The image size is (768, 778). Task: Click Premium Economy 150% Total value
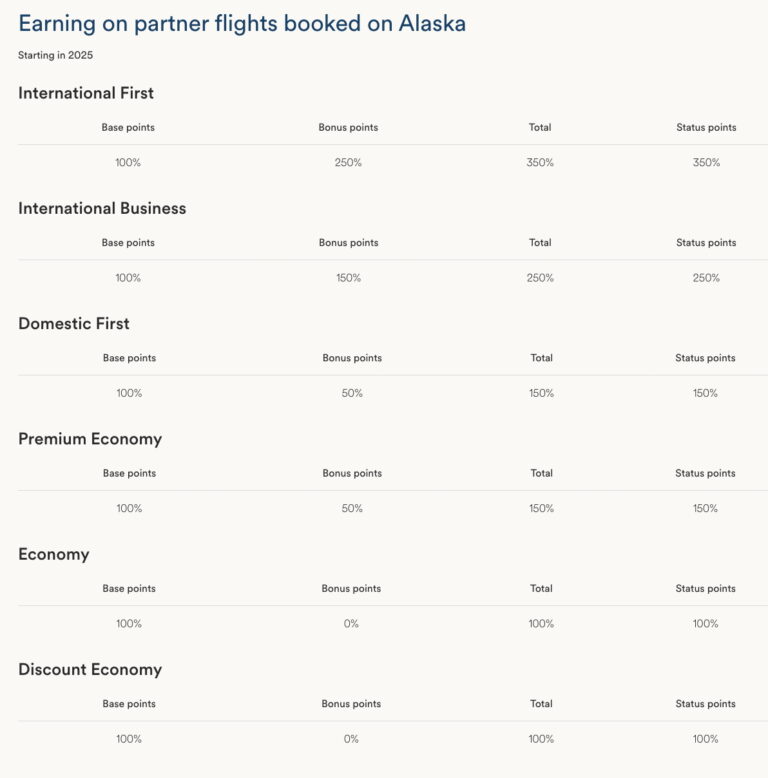541,509
